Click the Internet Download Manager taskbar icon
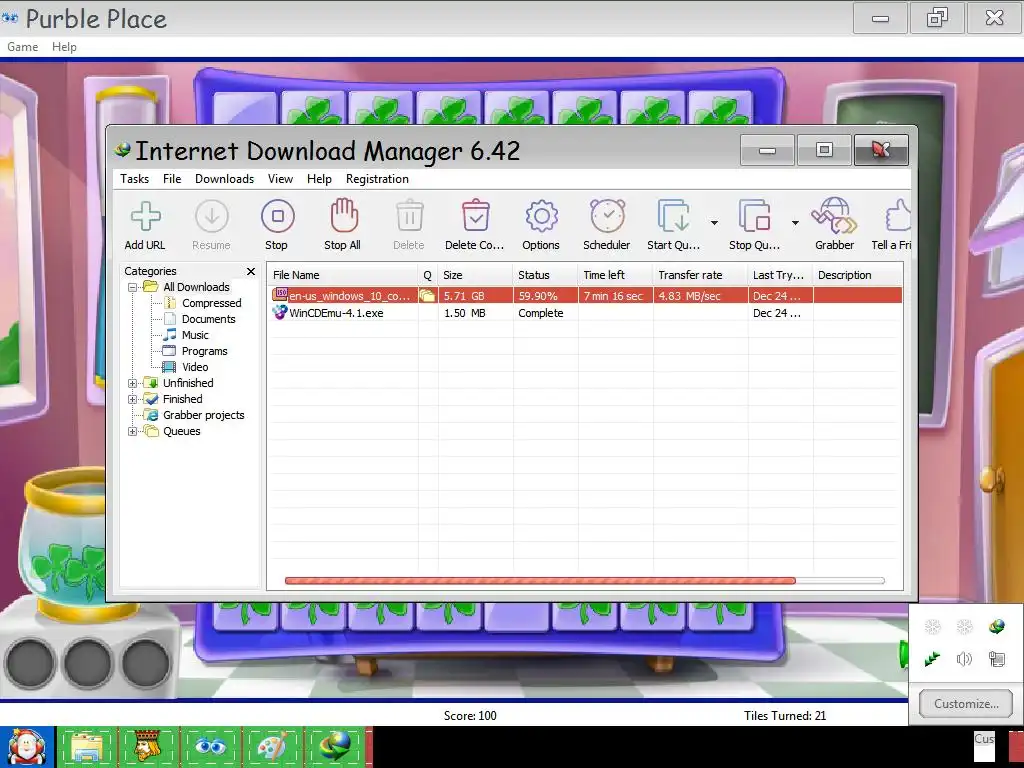Image resolution: width=1024 pixels, height=768 pixels. (334, 747)
